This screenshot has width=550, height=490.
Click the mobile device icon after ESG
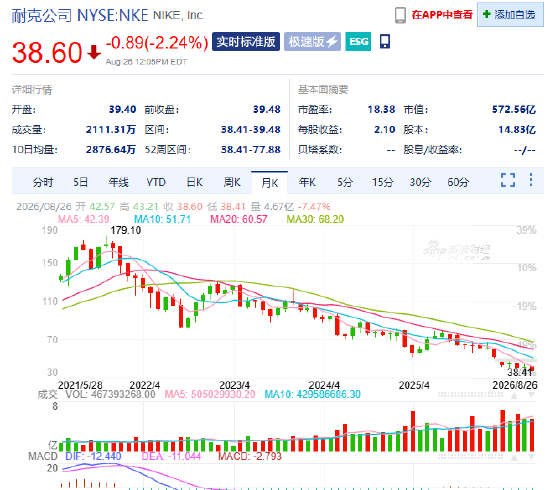tap(385, 41)
